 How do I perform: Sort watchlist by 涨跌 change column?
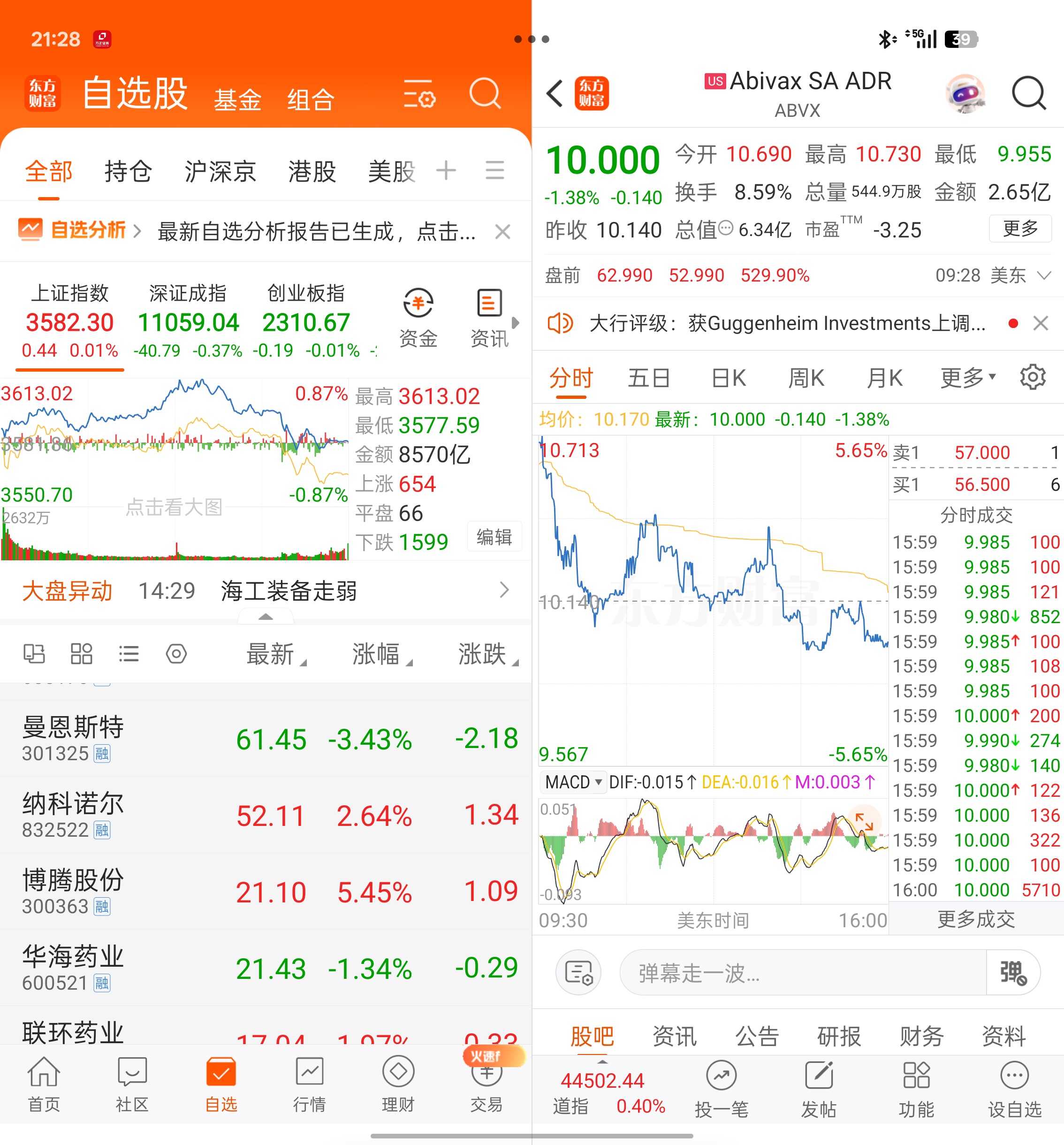pyautogui.click(x=488, y=654)
